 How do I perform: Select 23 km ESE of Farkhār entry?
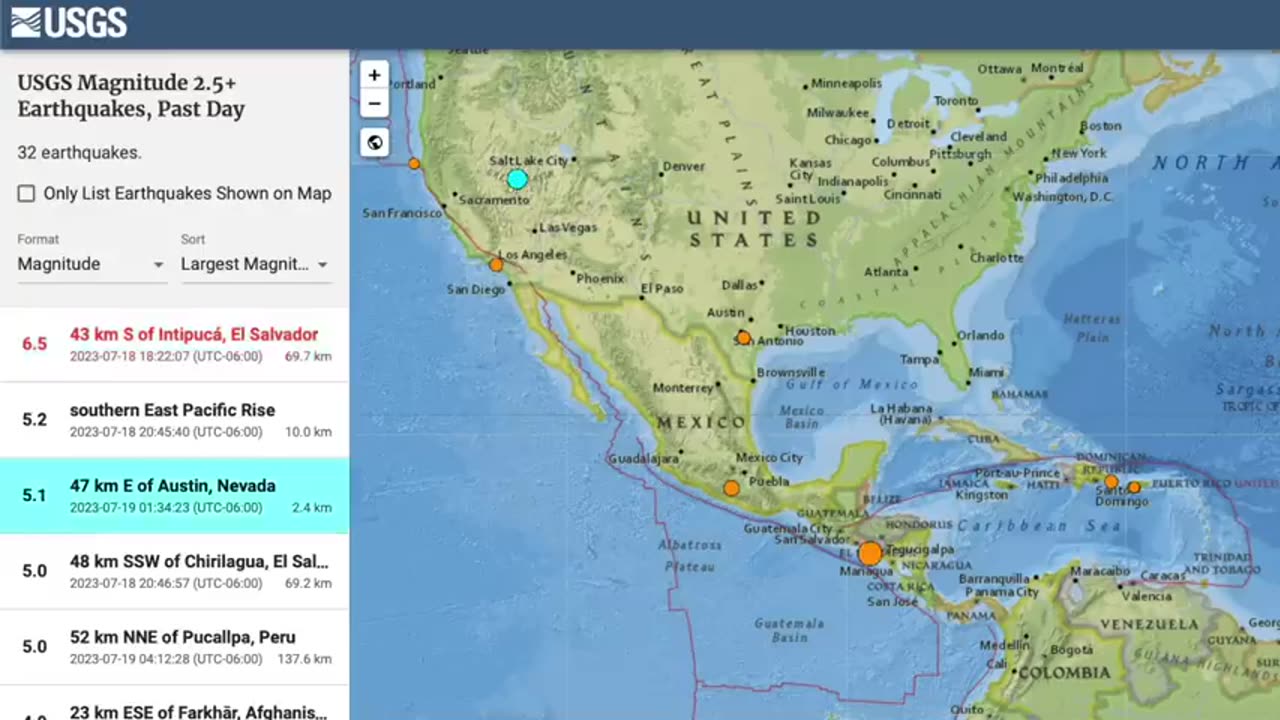click(x=174, y=704)
